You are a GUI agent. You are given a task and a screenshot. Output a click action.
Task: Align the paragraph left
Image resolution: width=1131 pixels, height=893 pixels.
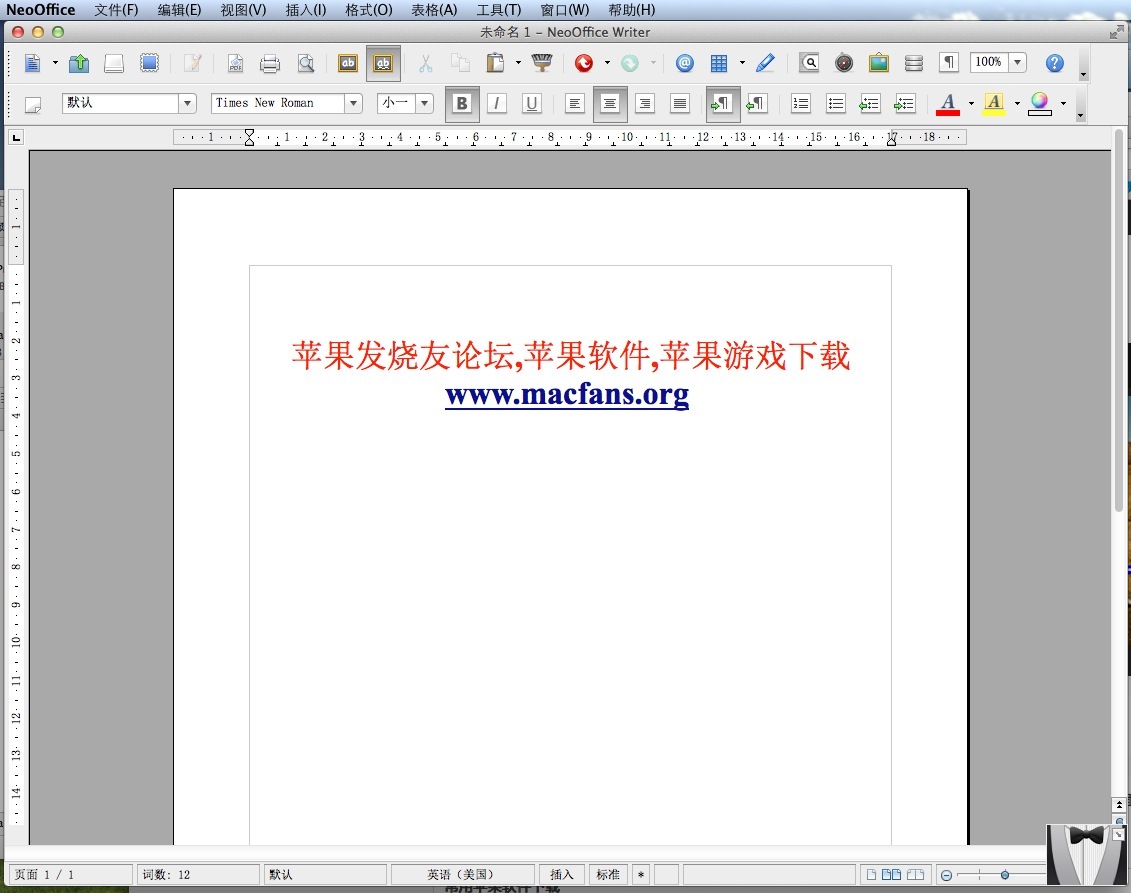click(x=574, y=104)
